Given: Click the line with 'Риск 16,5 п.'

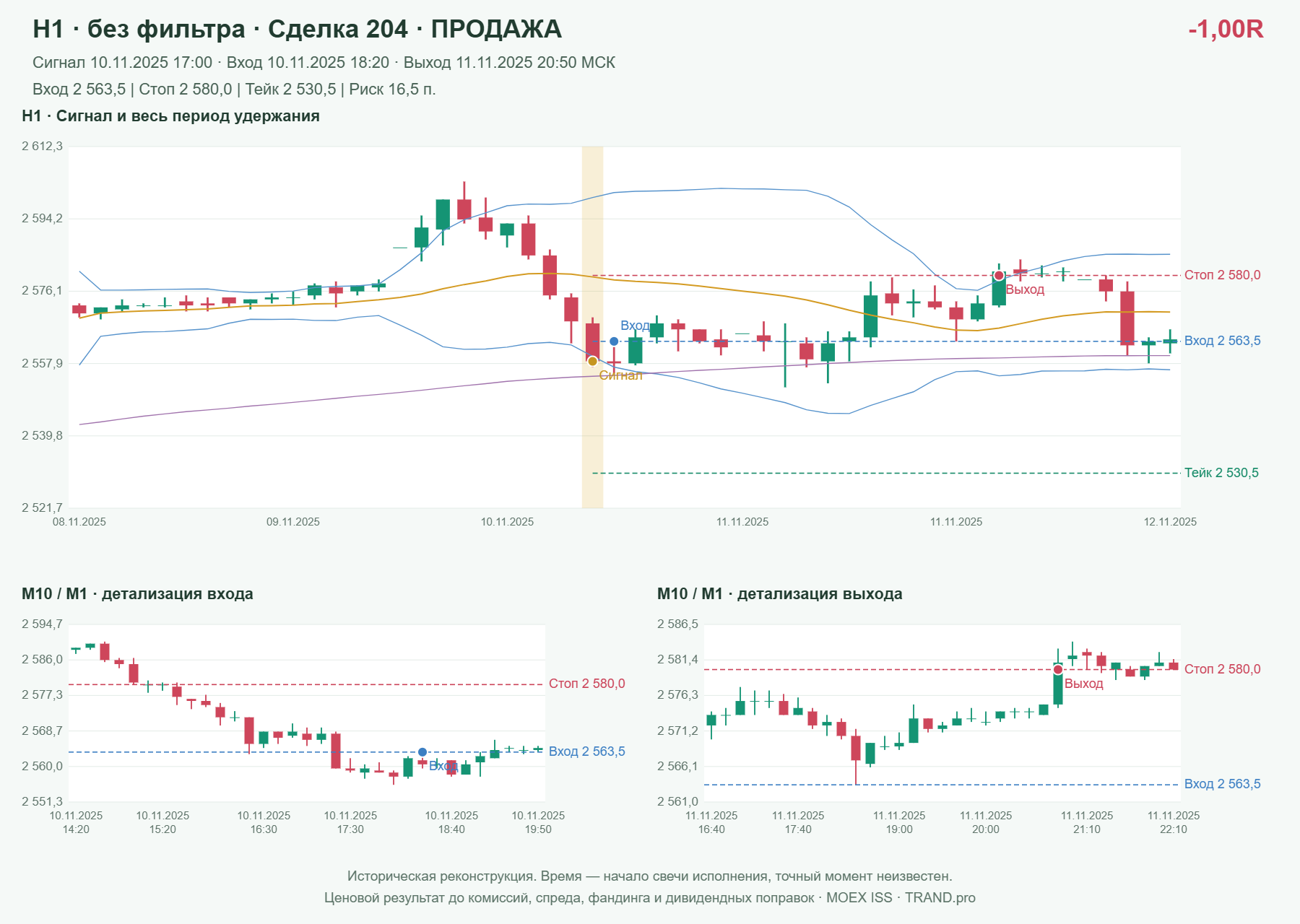Looking at the screenshot, I should click(234, 90).
